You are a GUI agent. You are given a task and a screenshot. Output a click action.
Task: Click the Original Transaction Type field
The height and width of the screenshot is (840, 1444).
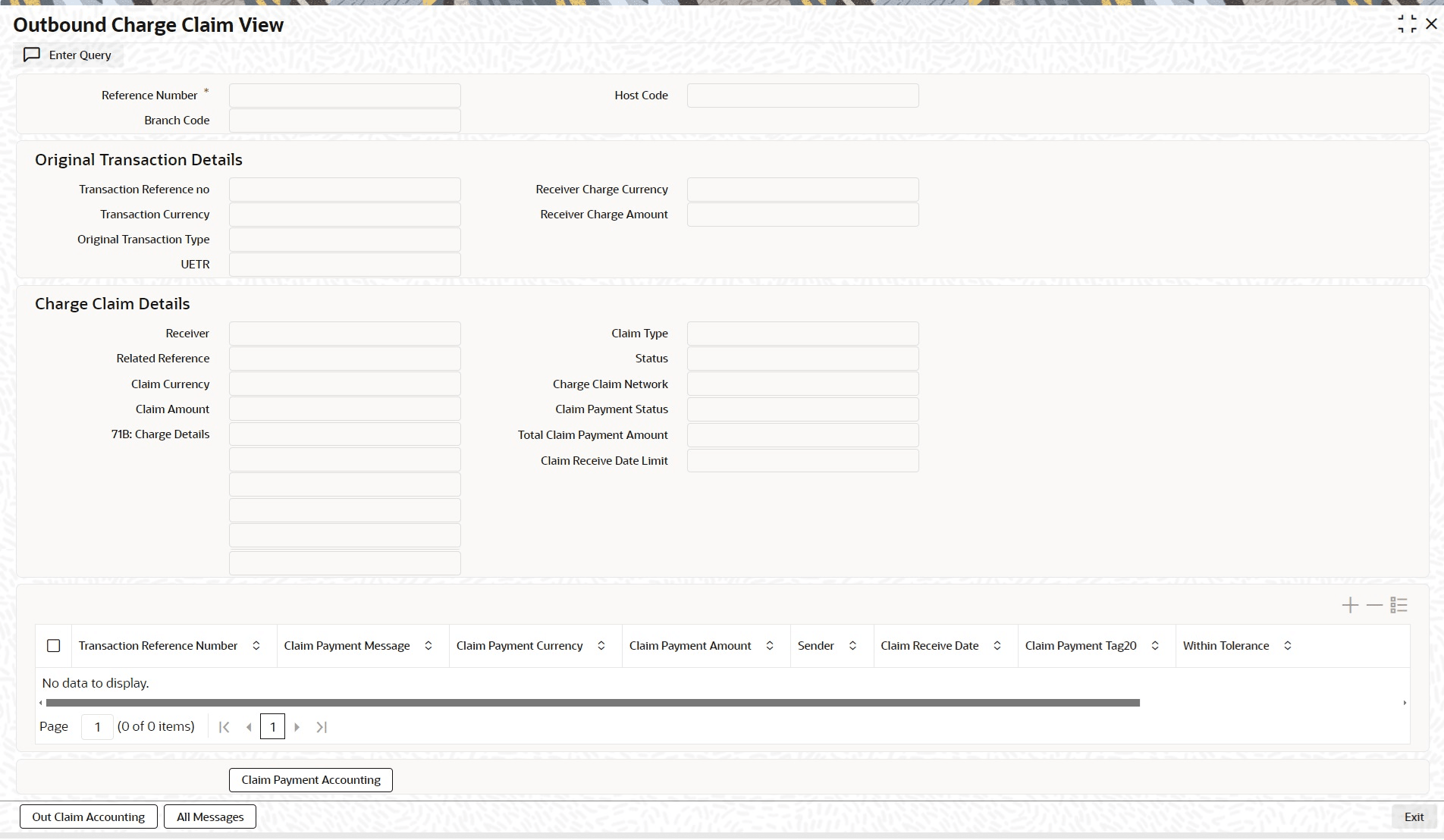(345, 240)
